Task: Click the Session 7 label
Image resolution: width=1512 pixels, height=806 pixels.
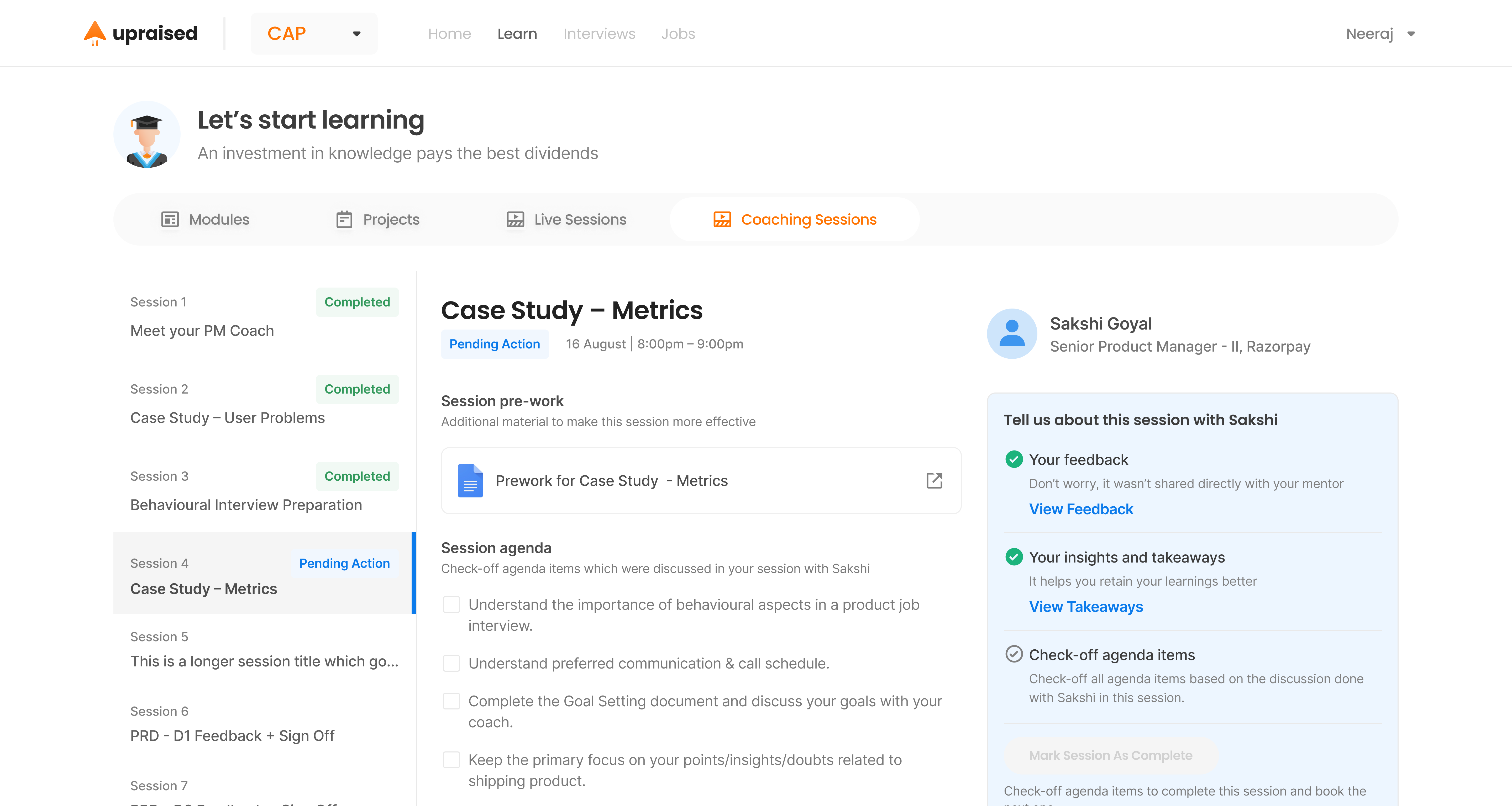Action: tap(159, 786)
